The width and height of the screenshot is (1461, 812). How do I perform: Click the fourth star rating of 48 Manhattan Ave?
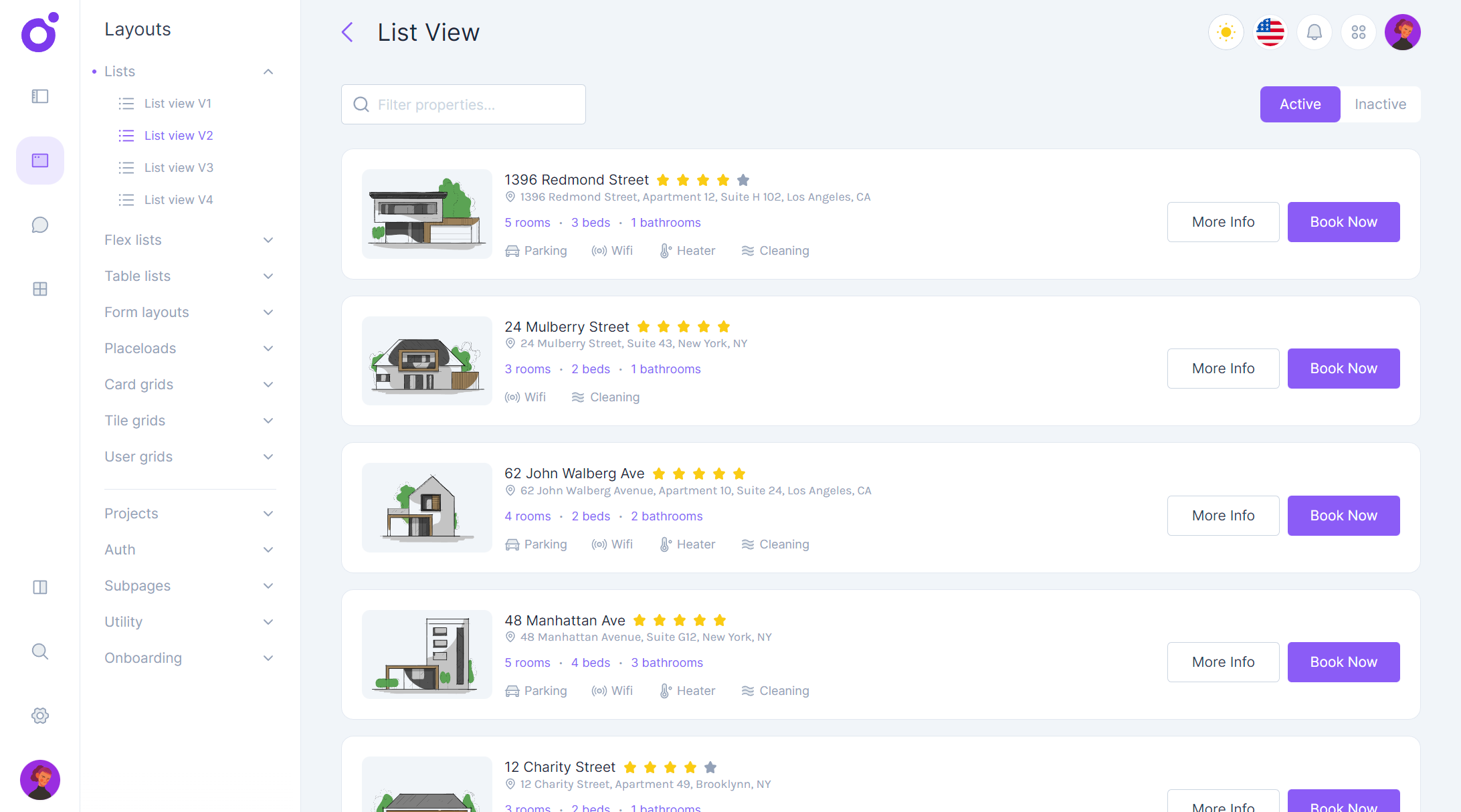700,620
